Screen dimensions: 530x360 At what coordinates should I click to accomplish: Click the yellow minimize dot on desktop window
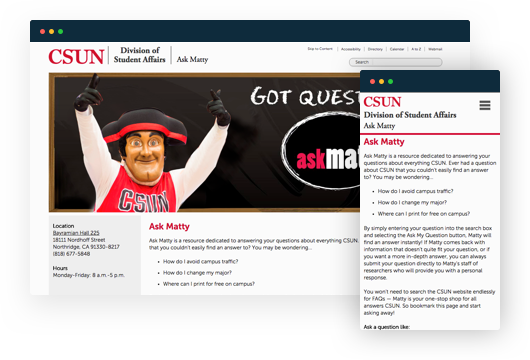pyautogui.click(x=51, y=31)
